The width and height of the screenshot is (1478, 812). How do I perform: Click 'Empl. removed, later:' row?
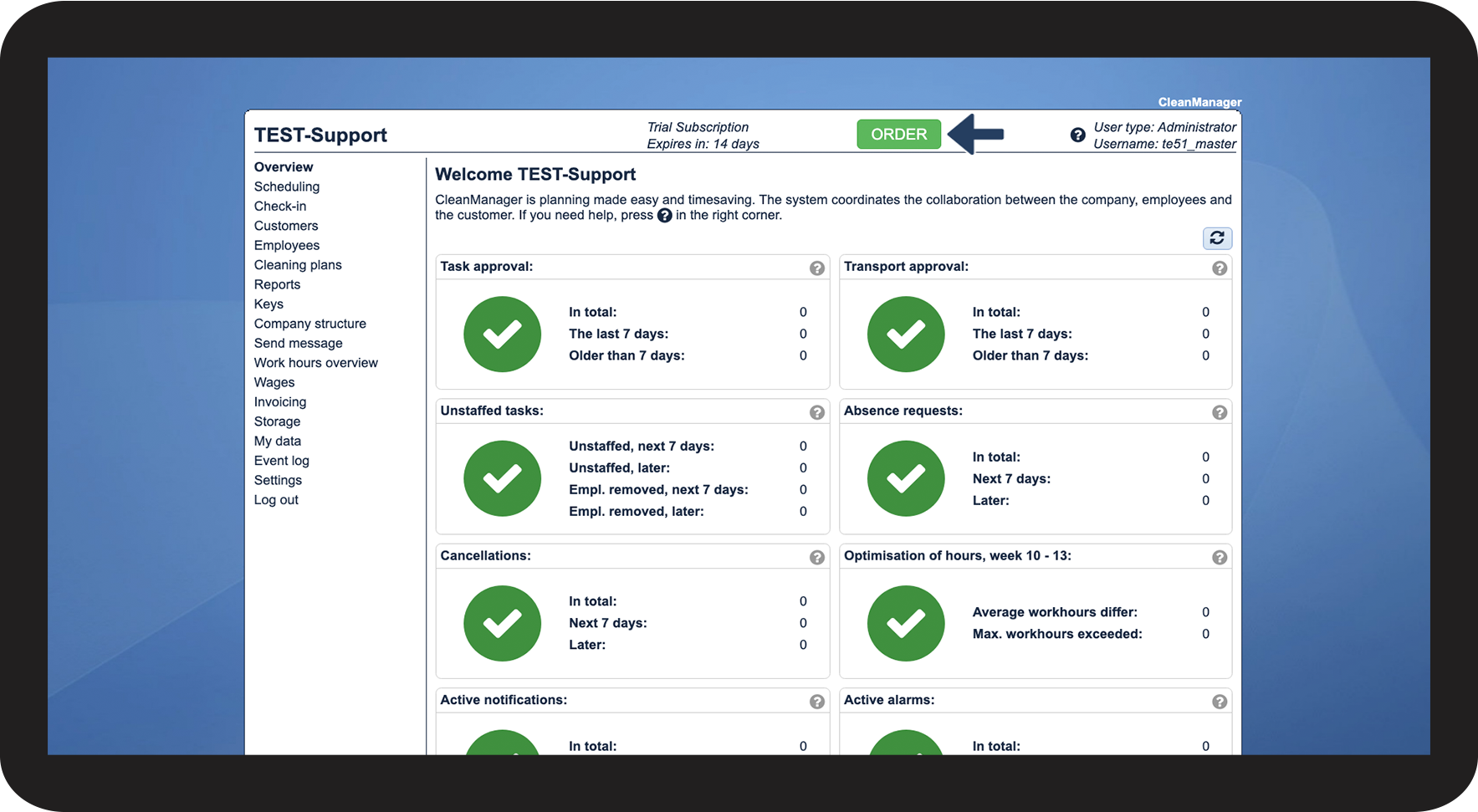point(637,512)
